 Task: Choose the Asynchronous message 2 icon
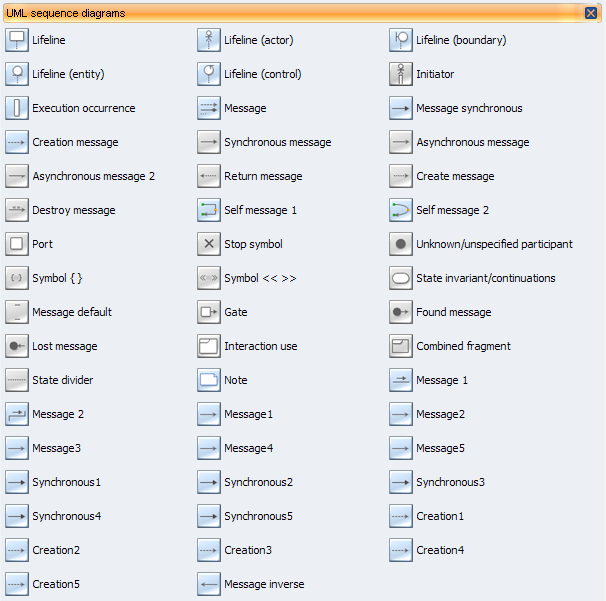point(17,176)
